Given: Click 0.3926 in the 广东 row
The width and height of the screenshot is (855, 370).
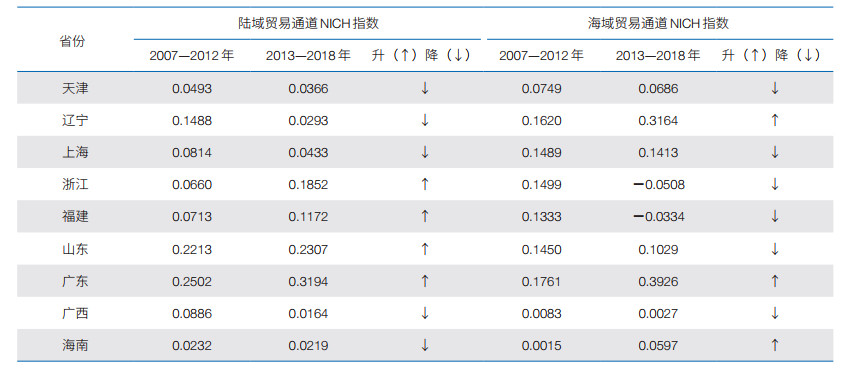Looking at the screenshot, I should [x=658, y=282].
